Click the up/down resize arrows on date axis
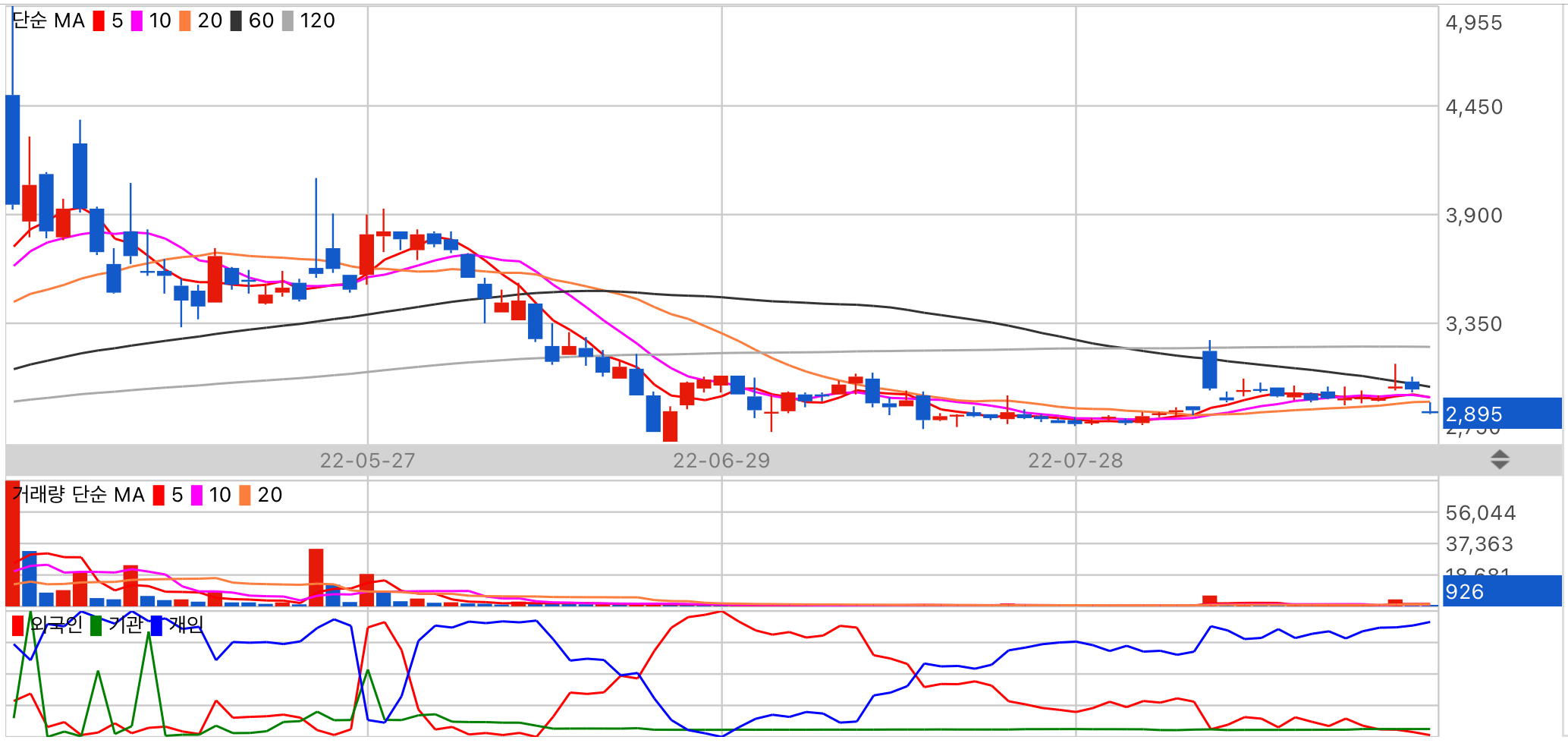The image size is (1568, 743). [x=1500, y=460]
